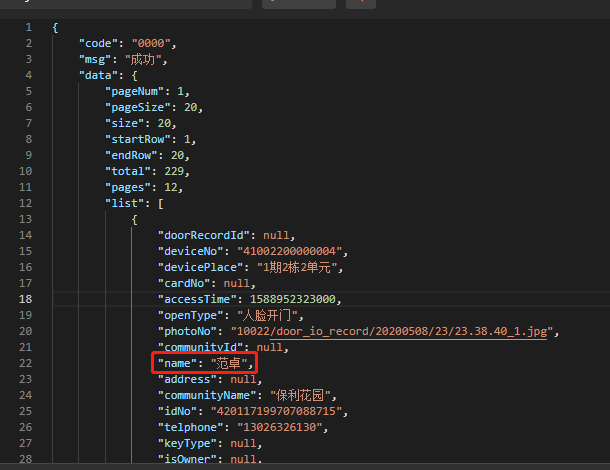
Task: Click line number 20 in gutter
Action: pyautogui.click(x=25, y=331)
